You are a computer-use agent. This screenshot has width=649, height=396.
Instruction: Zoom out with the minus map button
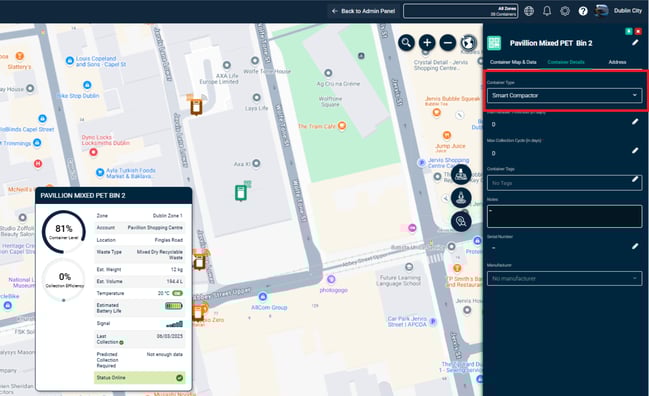pyautogui.click(x=447, y=43)
